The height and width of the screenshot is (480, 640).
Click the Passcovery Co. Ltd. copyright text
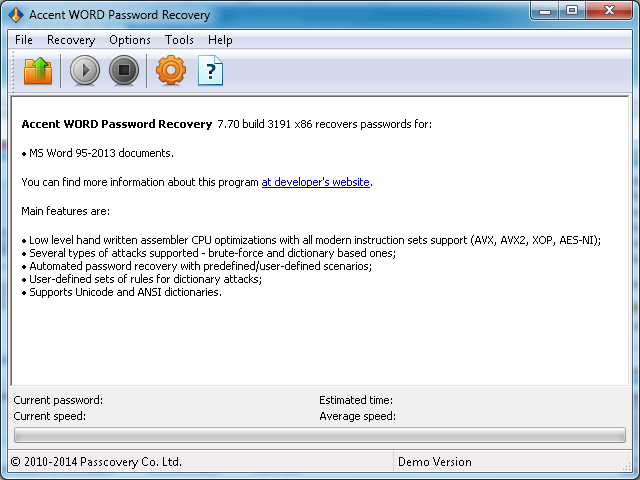tap(96, 462)
